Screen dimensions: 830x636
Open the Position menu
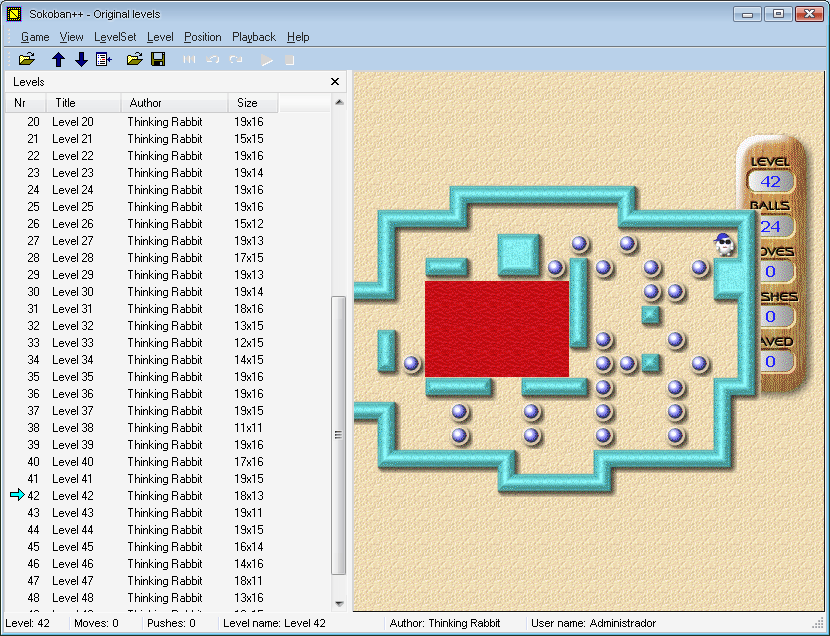click(202, 37)
